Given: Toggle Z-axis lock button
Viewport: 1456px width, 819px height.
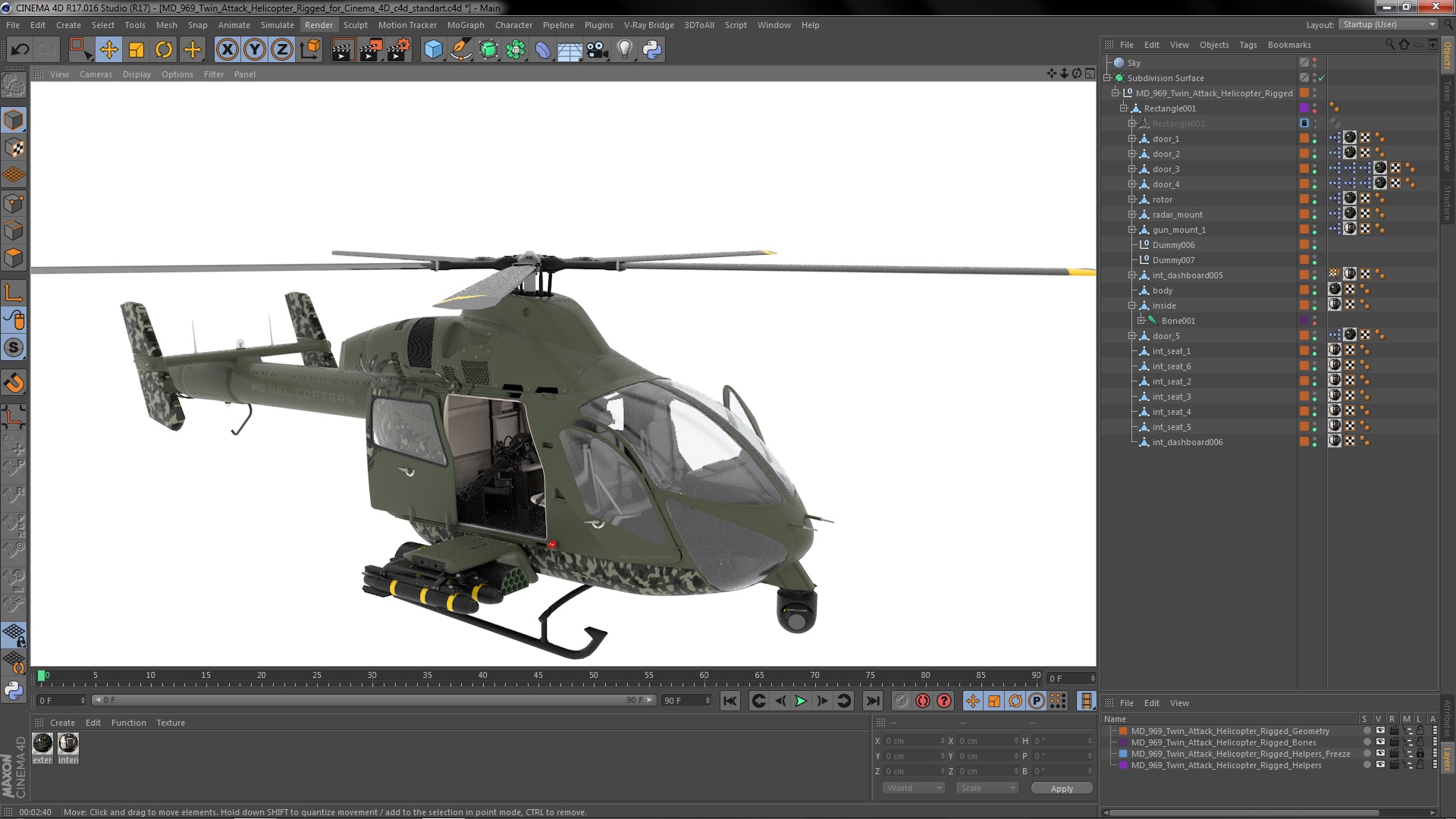Looking at the screenshot, I should [x=282, y=50].
